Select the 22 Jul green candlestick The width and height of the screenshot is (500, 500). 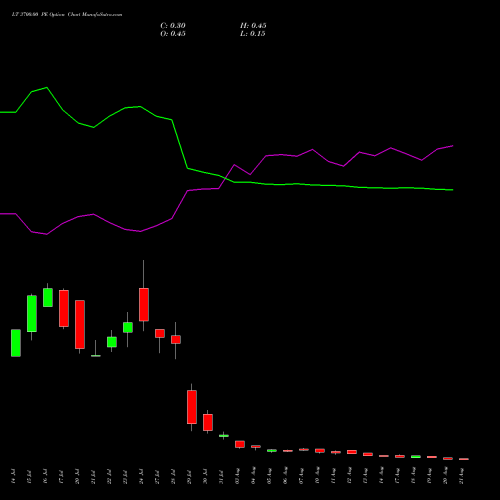click(x=112, y=342)
